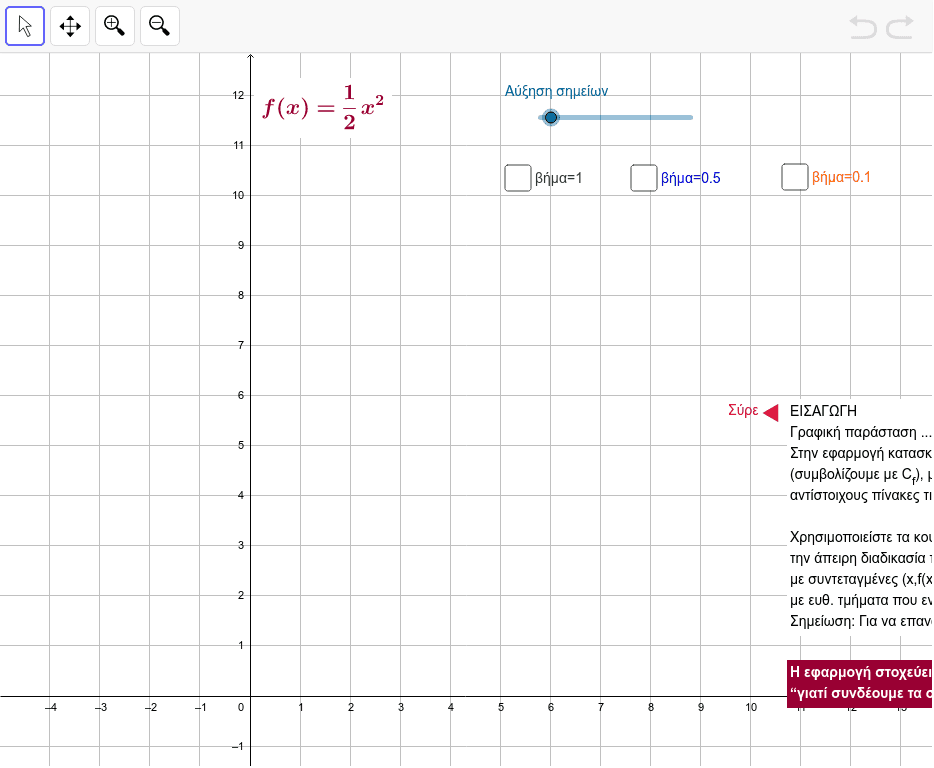Click y-axis tick label 12

pos(238,95)
